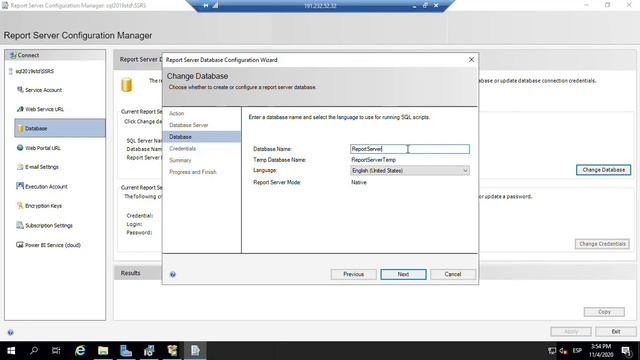Click the Database Name input field

[x=410, y=149]
